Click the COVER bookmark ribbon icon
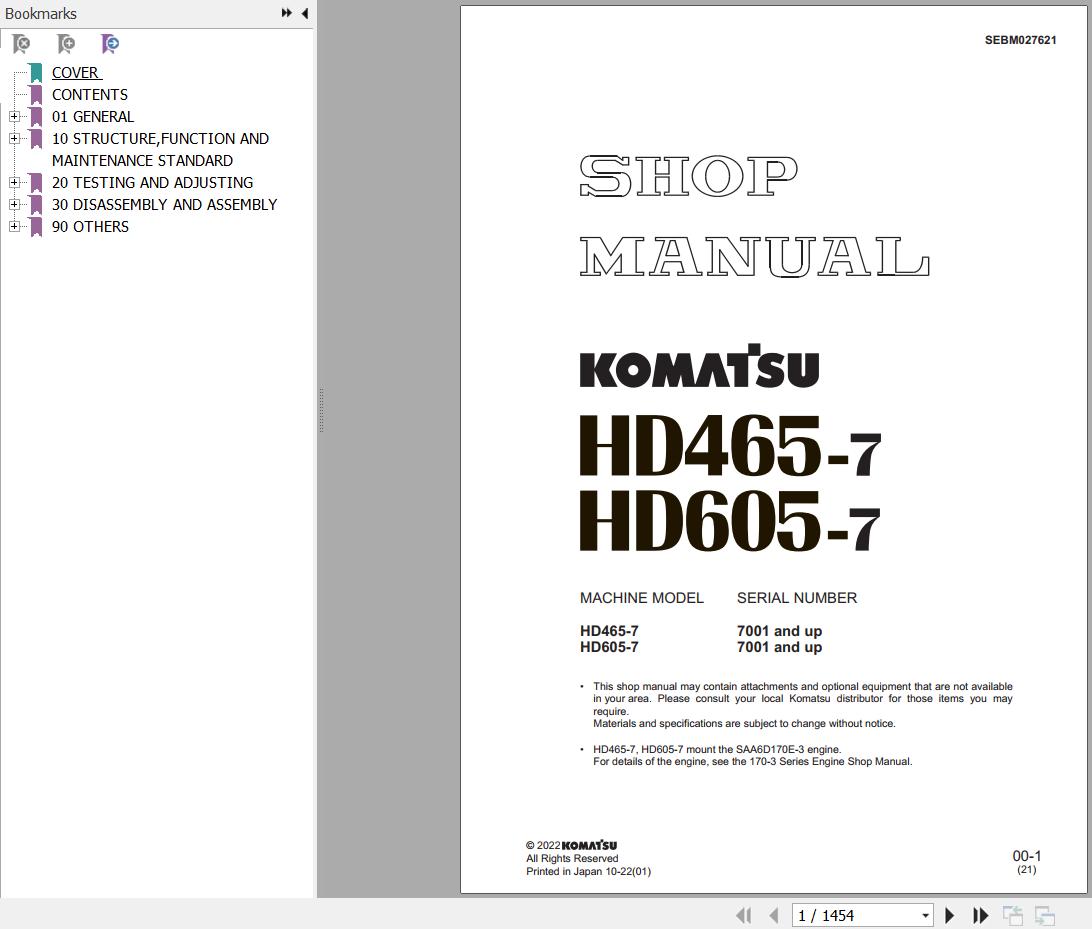Viewport: 1092px width, 929px height. pyautogui.click(x=36, y=72)
